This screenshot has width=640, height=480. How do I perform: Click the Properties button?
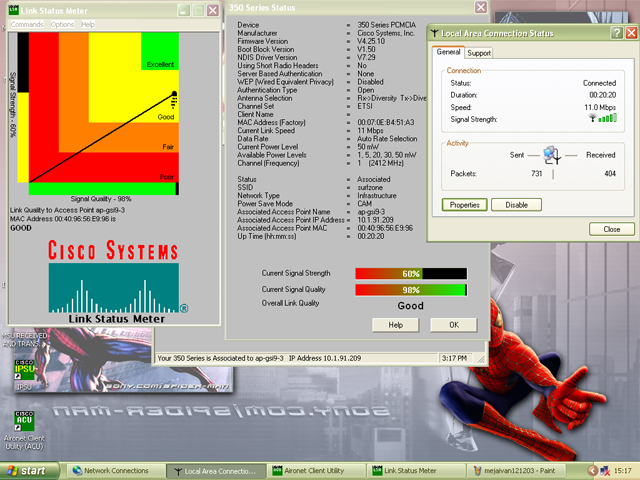(x=464, y=204)
